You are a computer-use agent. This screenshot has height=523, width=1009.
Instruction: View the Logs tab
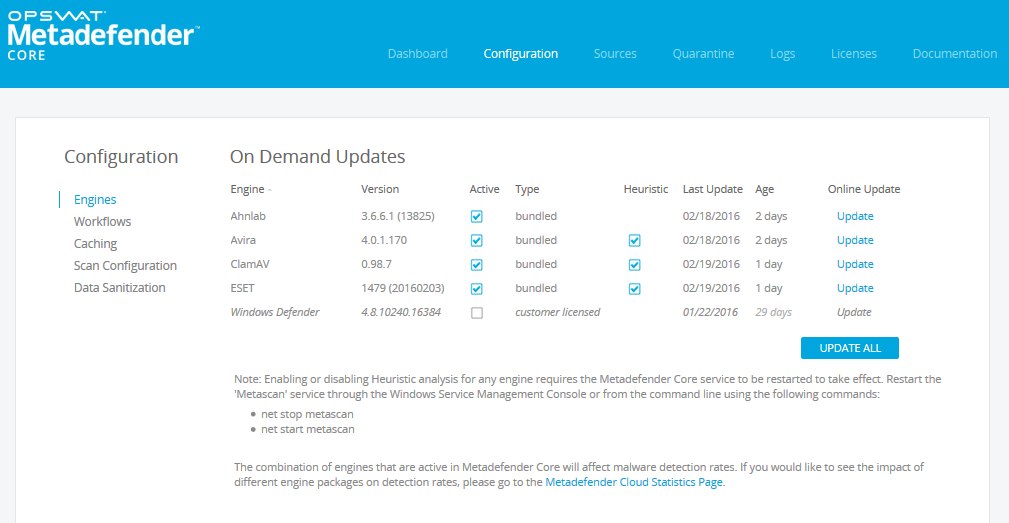pyautogui.click(x=782, y=53)
